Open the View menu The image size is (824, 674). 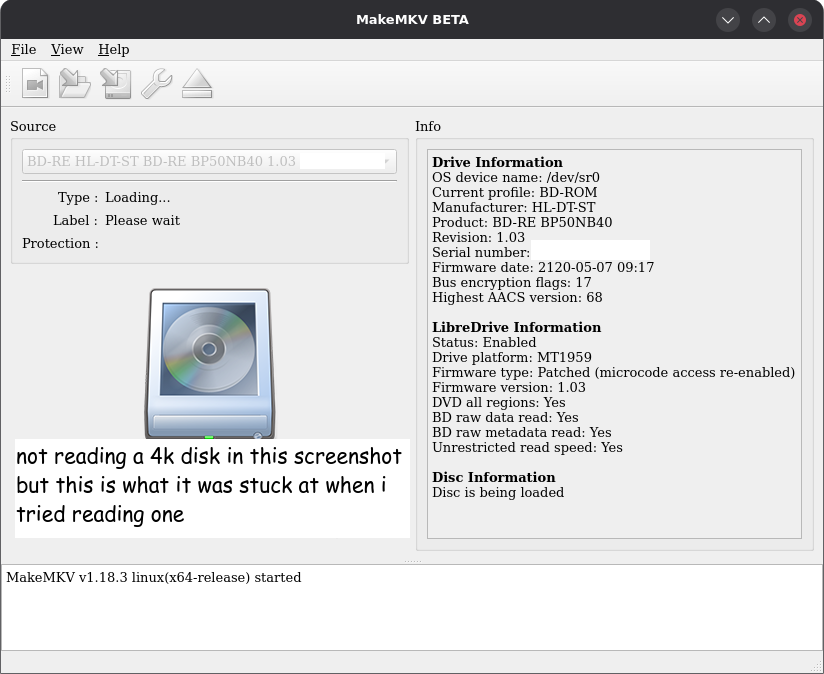(x=67, y=49)
